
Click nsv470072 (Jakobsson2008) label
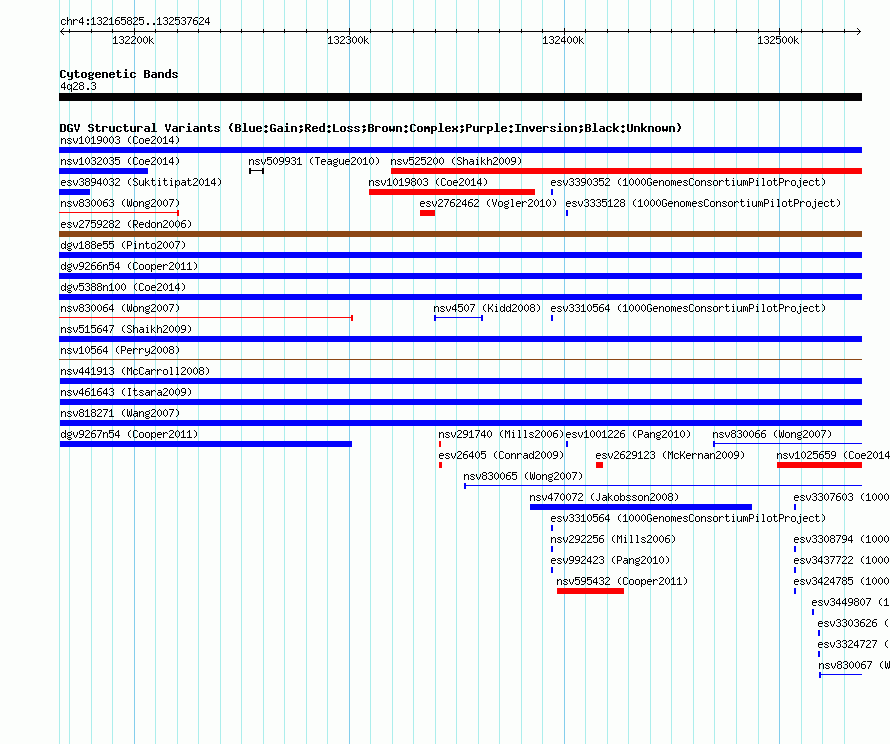pyautogui.click(x=604, y=497)
